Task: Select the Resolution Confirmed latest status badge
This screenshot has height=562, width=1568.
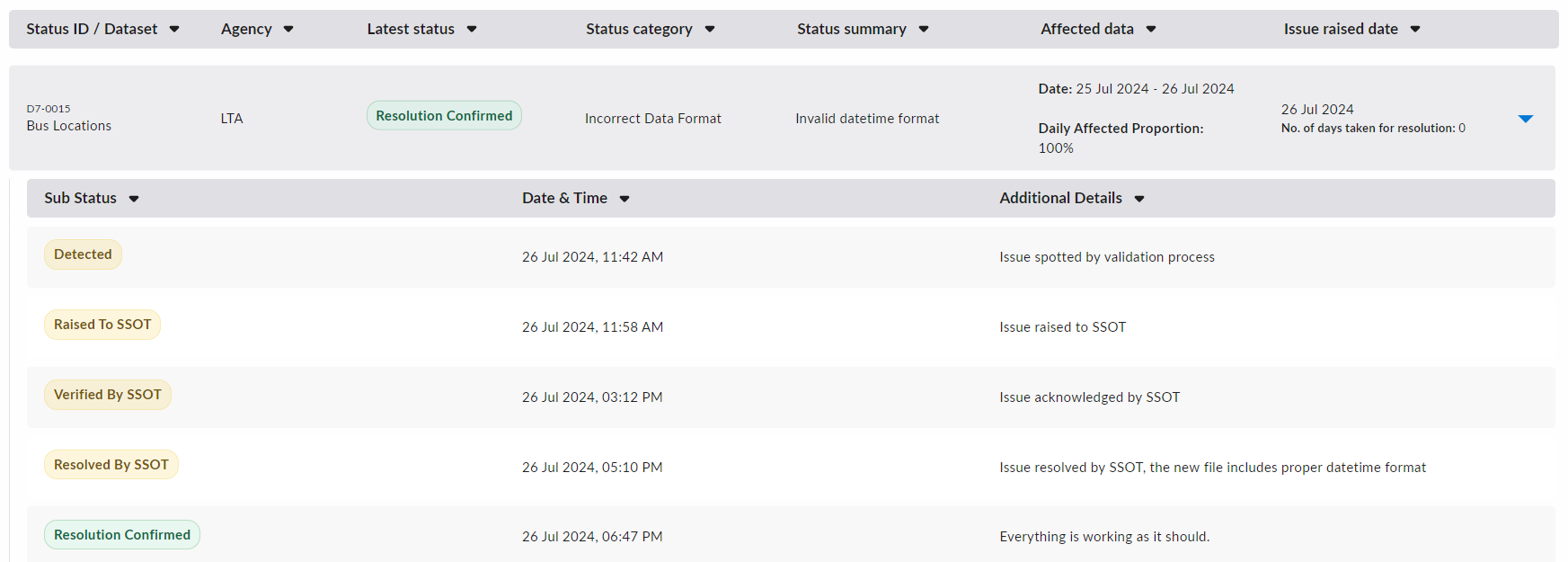Action: (444, 116)
